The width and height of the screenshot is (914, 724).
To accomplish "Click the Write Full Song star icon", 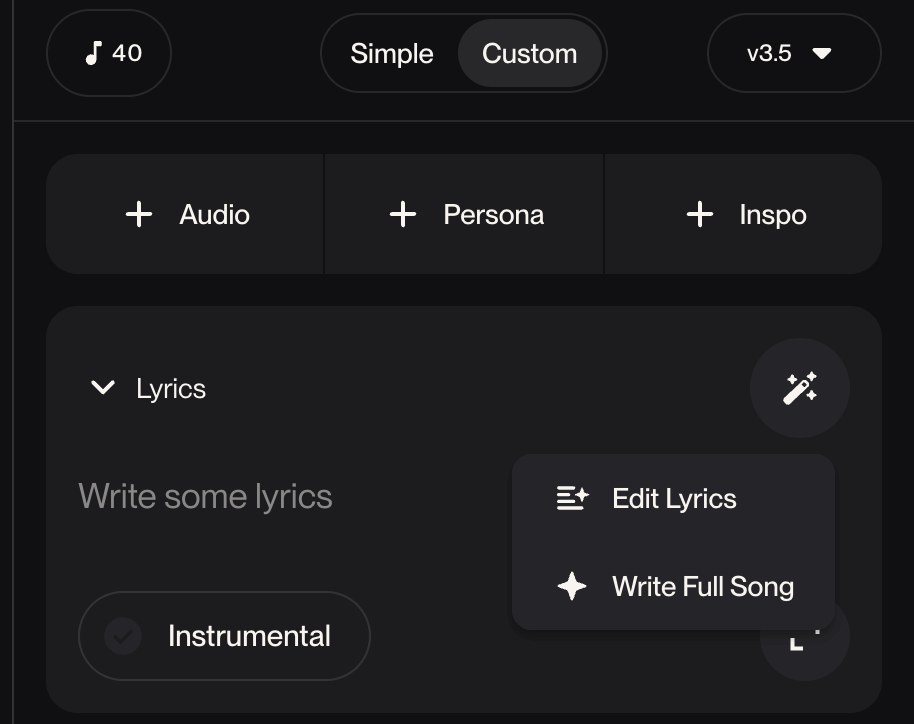I will (572, 586).
